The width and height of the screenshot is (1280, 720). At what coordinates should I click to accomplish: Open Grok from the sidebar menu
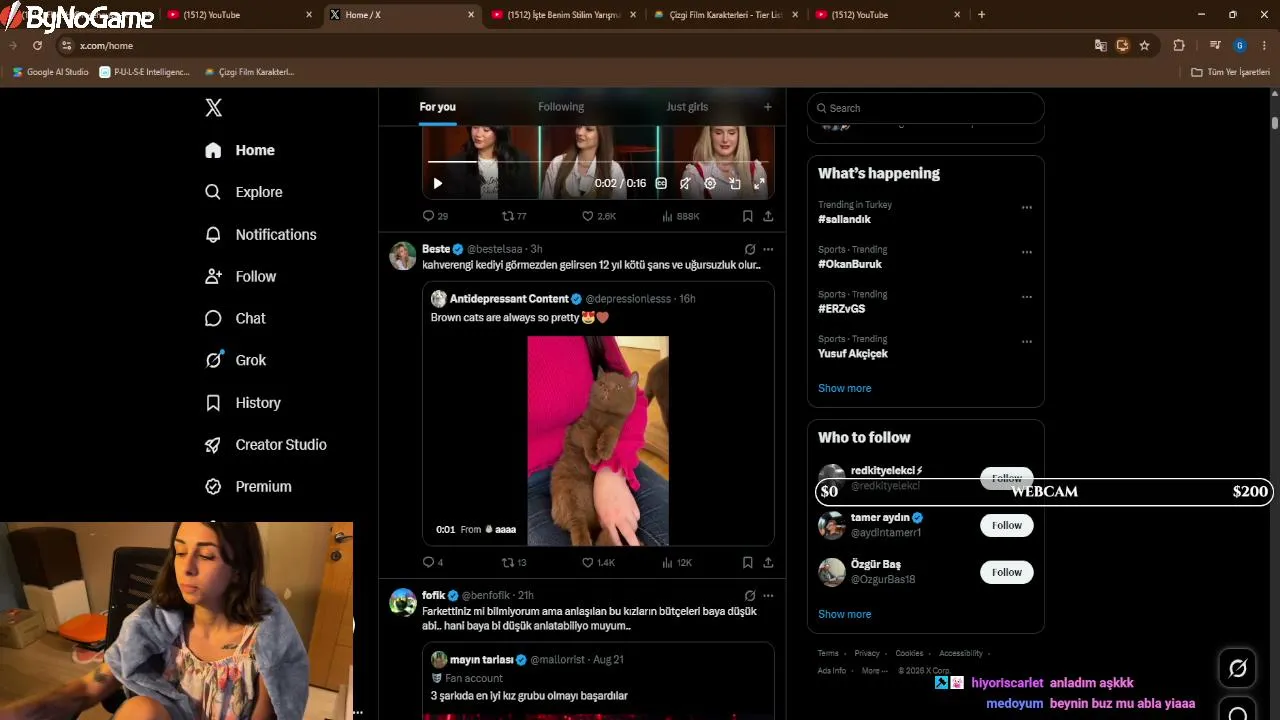(236, 360)
